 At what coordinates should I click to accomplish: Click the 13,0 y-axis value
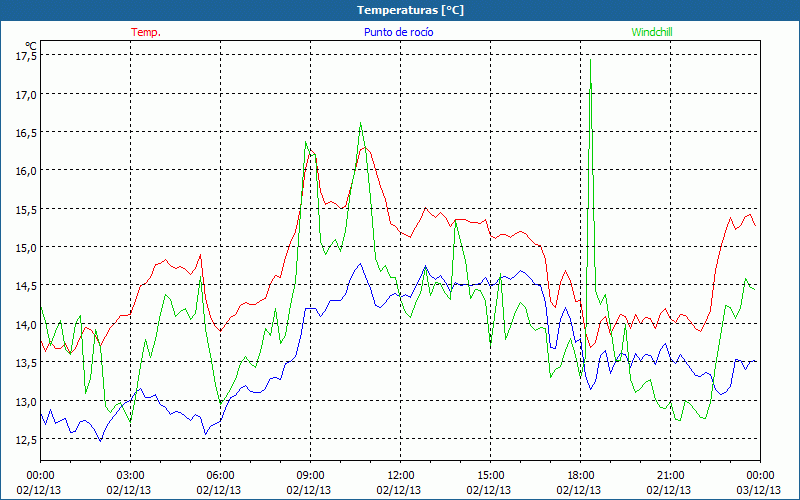pyautogui.click(x=26, y=401)
